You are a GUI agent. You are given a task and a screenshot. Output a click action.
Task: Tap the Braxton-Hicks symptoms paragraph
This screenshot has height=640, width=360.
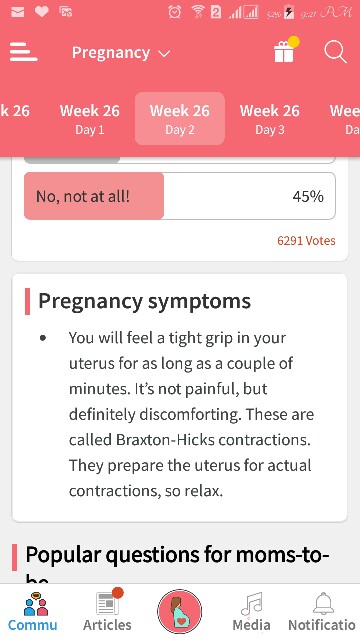(x=191, y=414)
